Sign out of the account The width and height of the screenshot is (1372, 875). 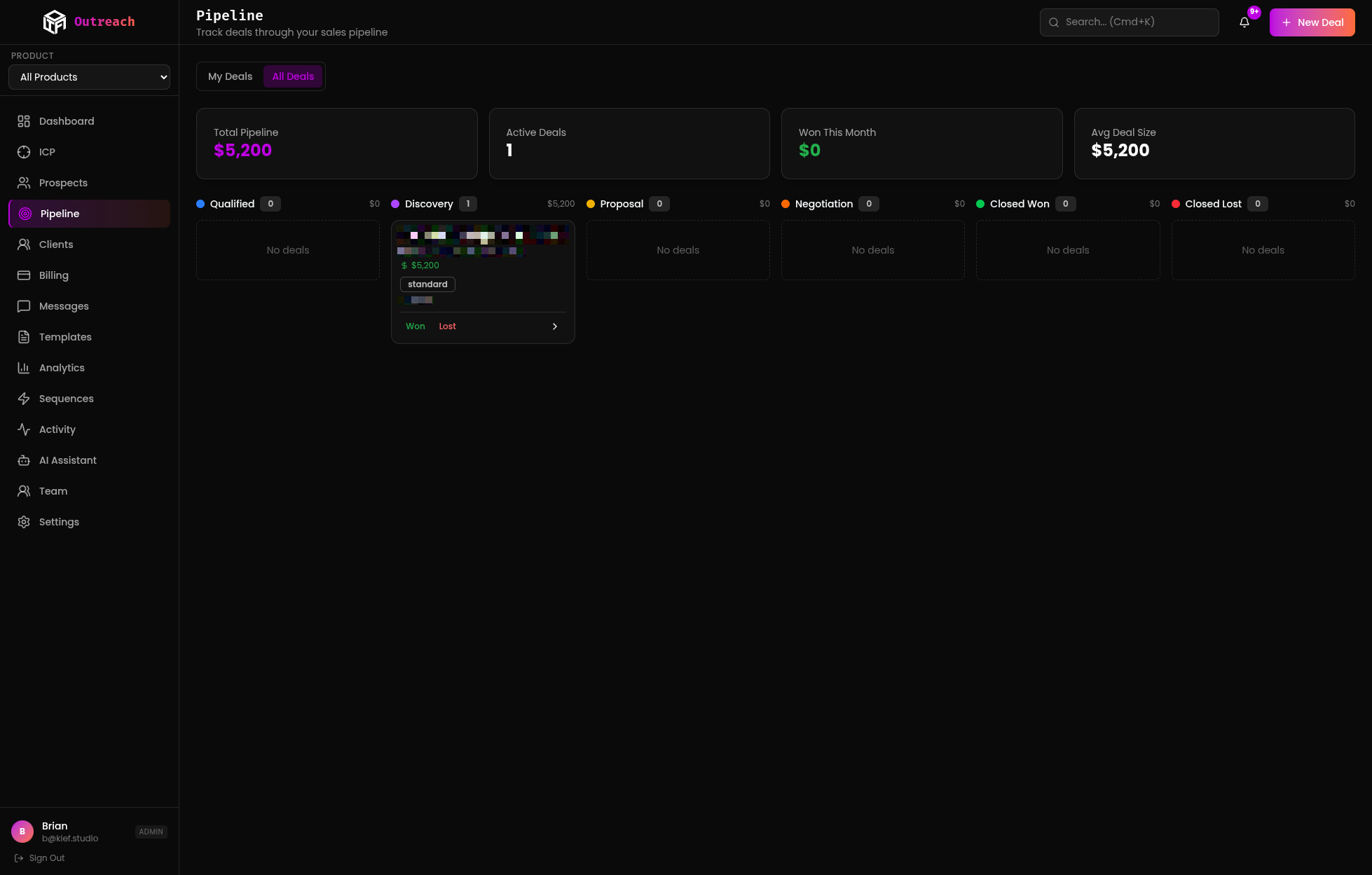pos(46,857)
